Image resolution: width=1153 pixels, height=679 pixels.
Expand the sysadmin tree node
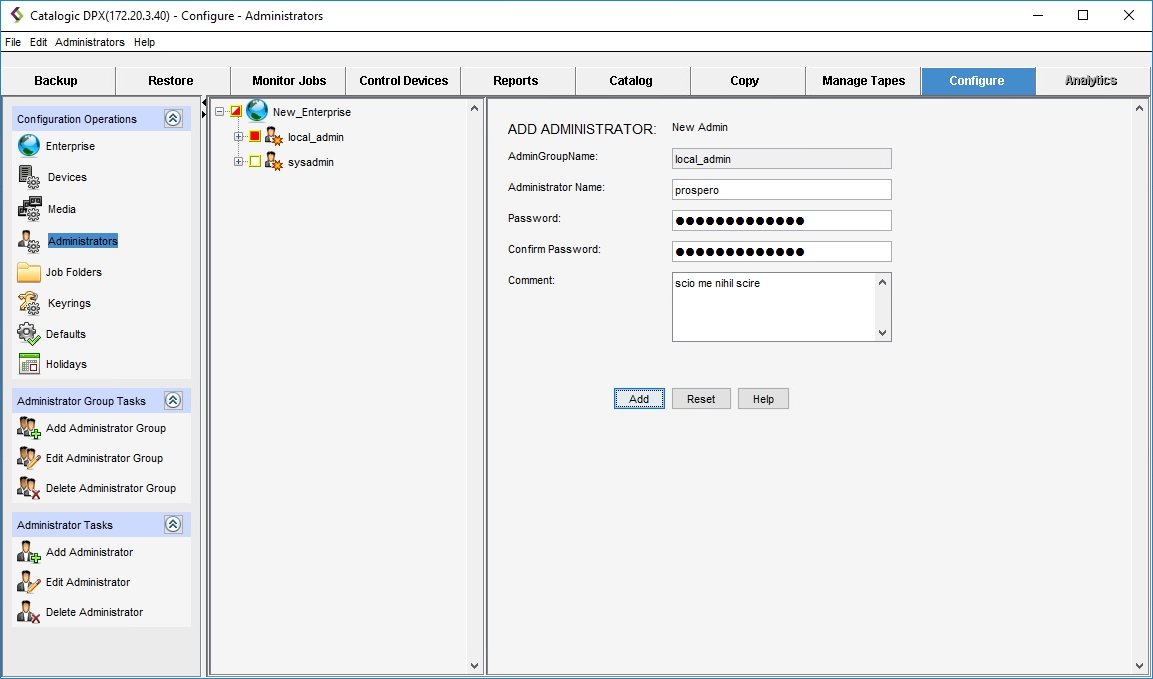click(239, 162)
